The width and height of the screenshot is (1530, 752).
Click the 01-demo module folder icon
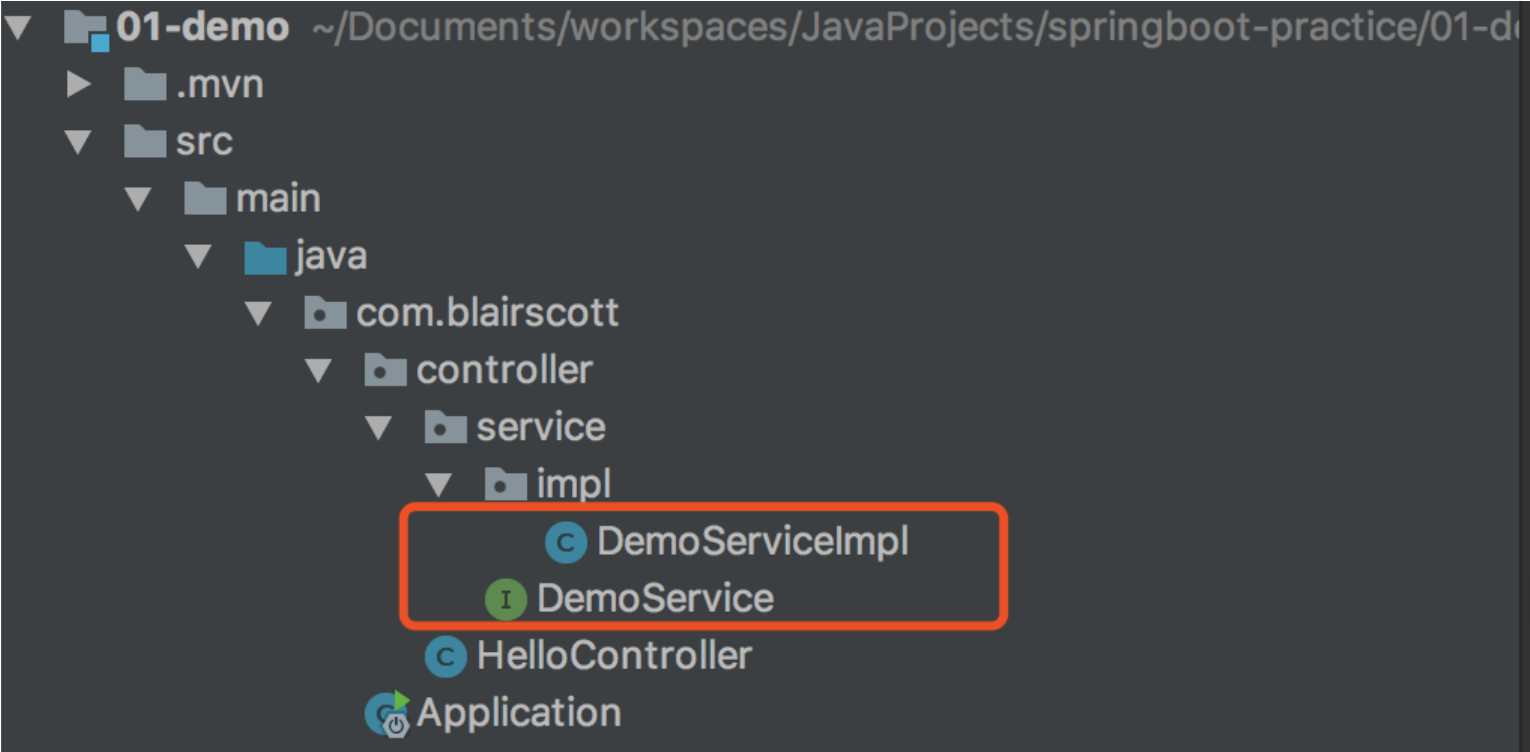(86, 30)
